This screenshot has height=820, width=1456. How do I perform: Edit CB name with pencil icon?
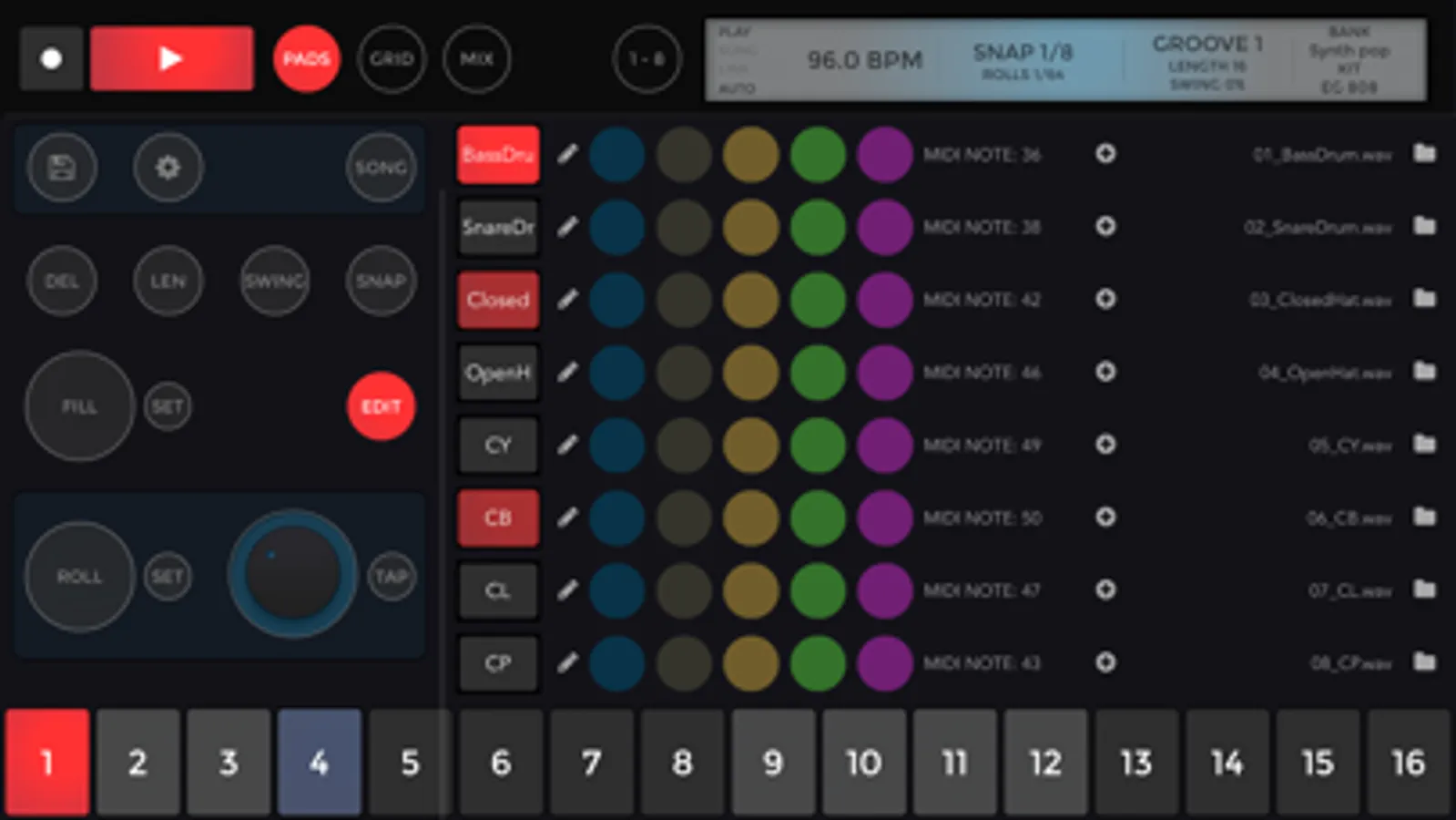(x=567, y=518)
